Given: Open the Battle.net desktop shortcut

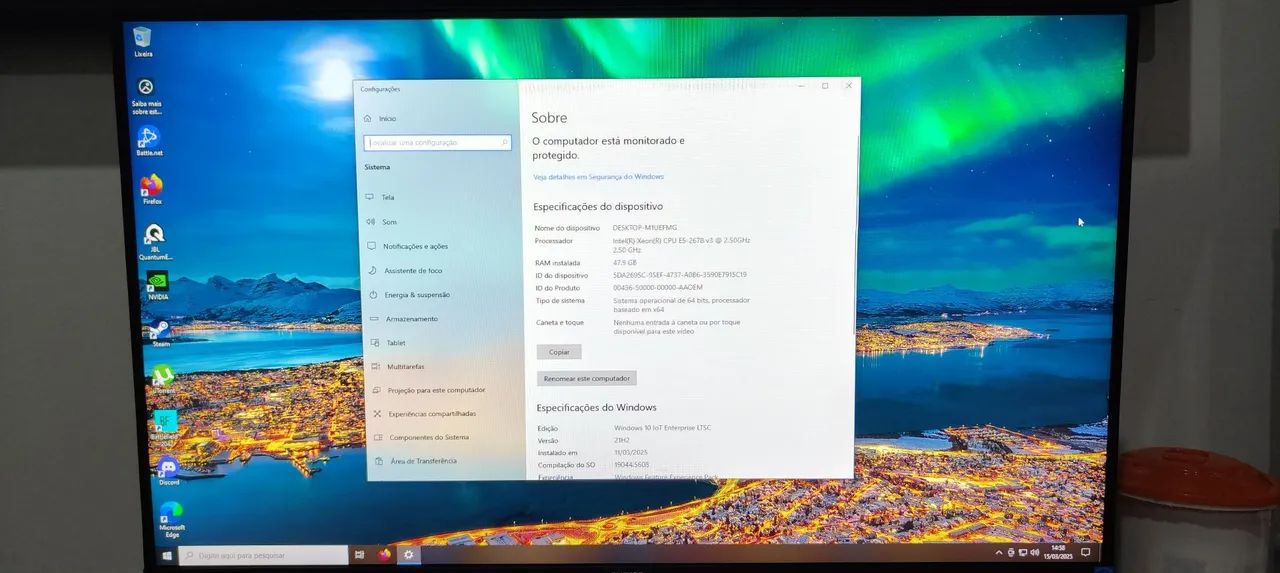Looking at the screenshot, I should pos(148,138).
